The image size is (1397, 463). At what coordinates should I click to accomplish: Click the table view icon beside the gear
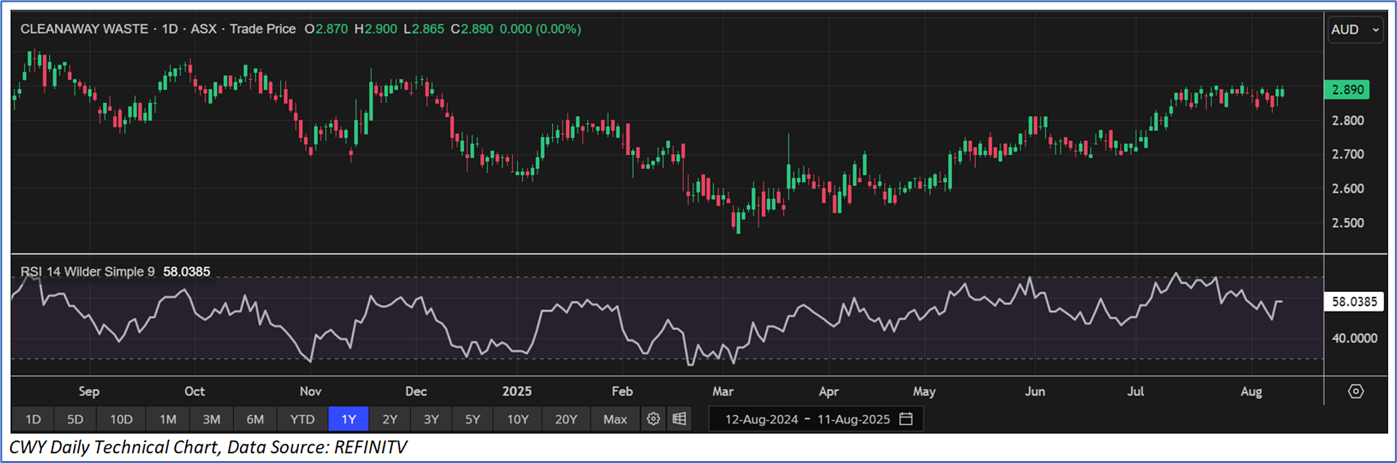(x=679, y=418)
